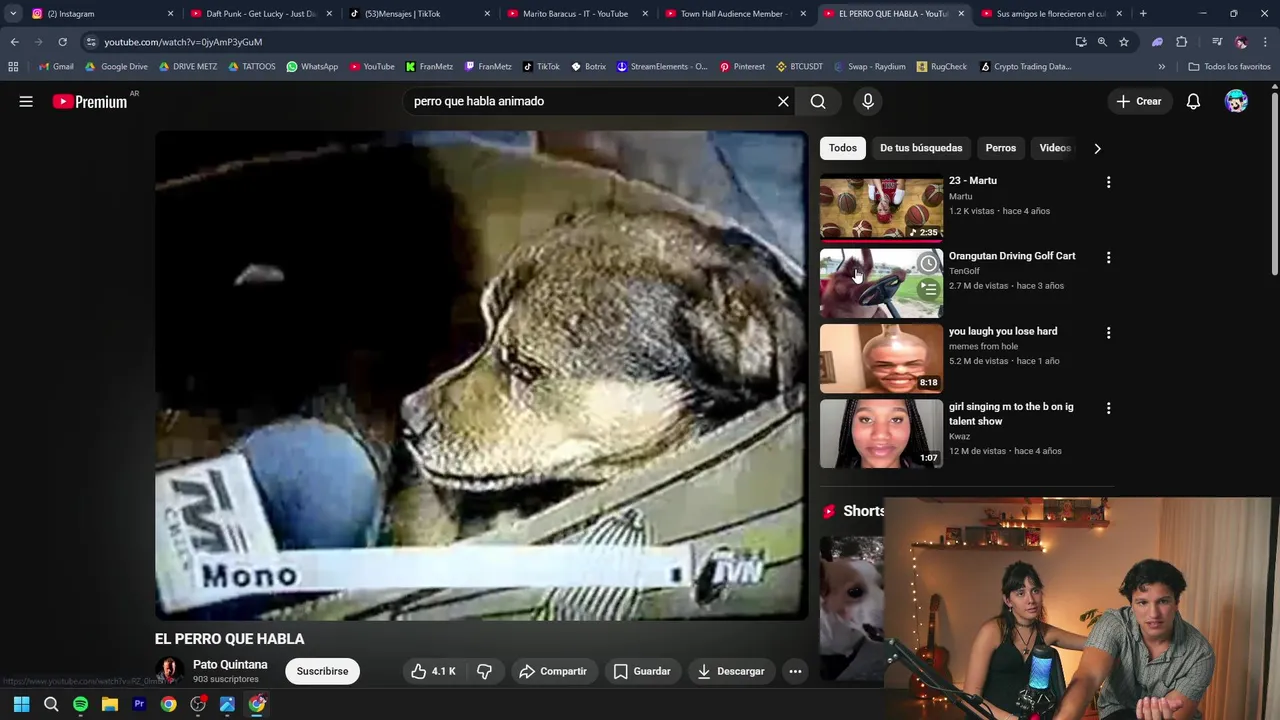Go back in browser history
This screenshot has width=1280, height=720.
click(x=14, y=42)
